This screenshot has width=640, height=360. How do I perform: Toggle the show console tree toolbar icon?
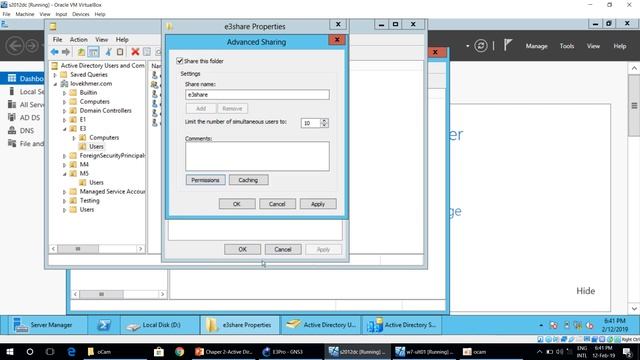pos(93,52)
